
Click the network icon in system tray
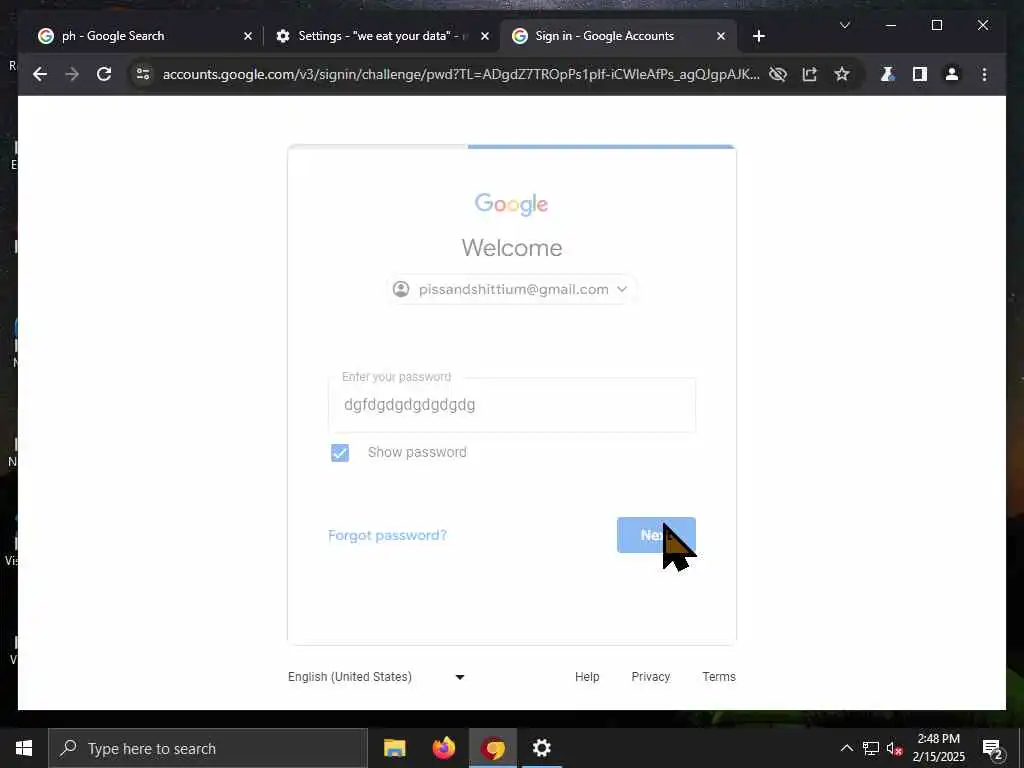871,748
